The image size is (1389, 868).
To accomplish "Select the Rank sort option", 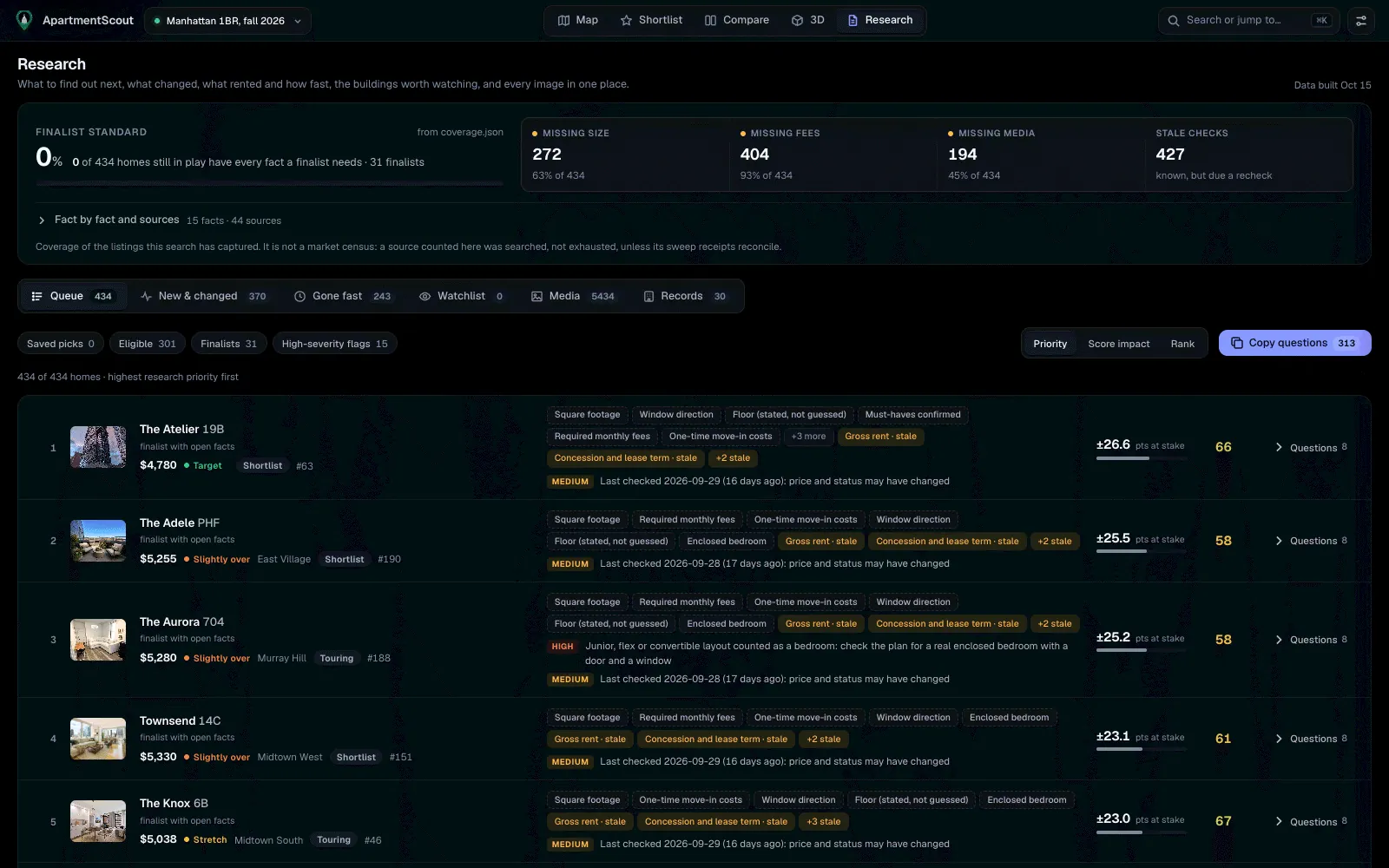I will point(1182,344).
